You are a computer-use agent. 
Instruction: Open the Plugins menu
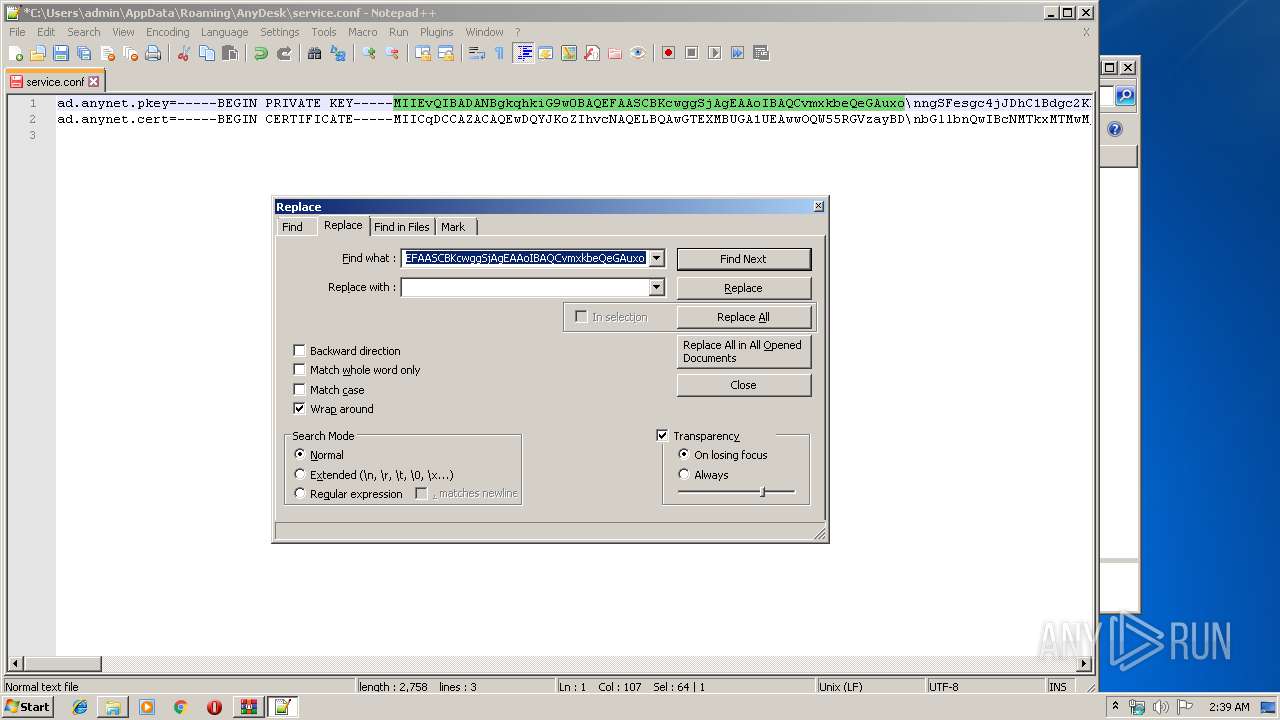(x=436, y=32)
